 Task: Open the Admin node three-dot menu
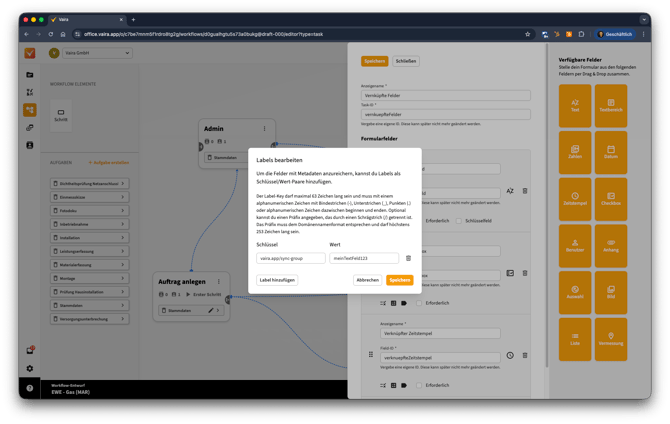pyautogui.click(x=265, y=128)
